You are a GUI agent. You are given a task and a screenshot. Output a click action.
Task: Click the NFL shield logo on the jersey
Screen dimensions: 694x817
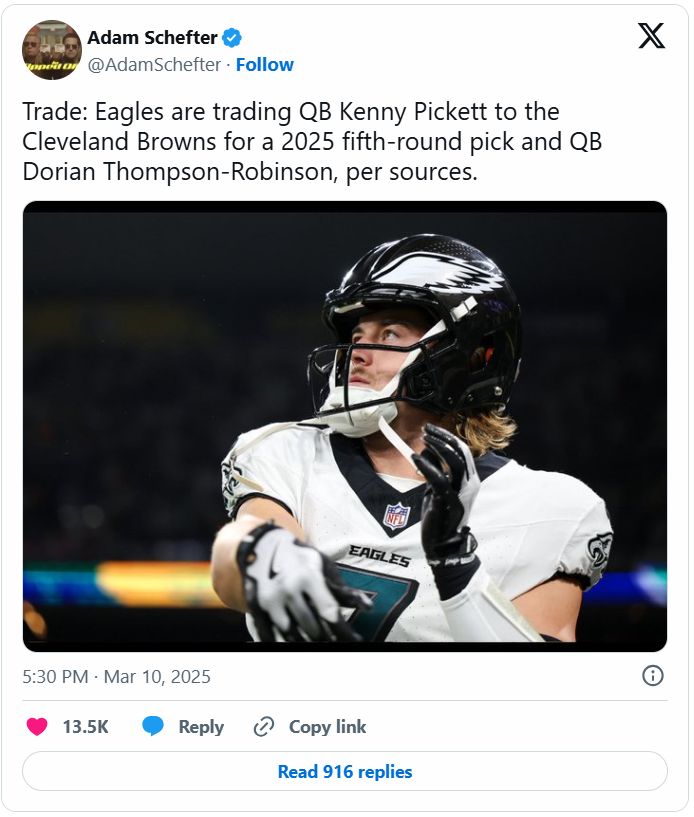tap(396, 515)
